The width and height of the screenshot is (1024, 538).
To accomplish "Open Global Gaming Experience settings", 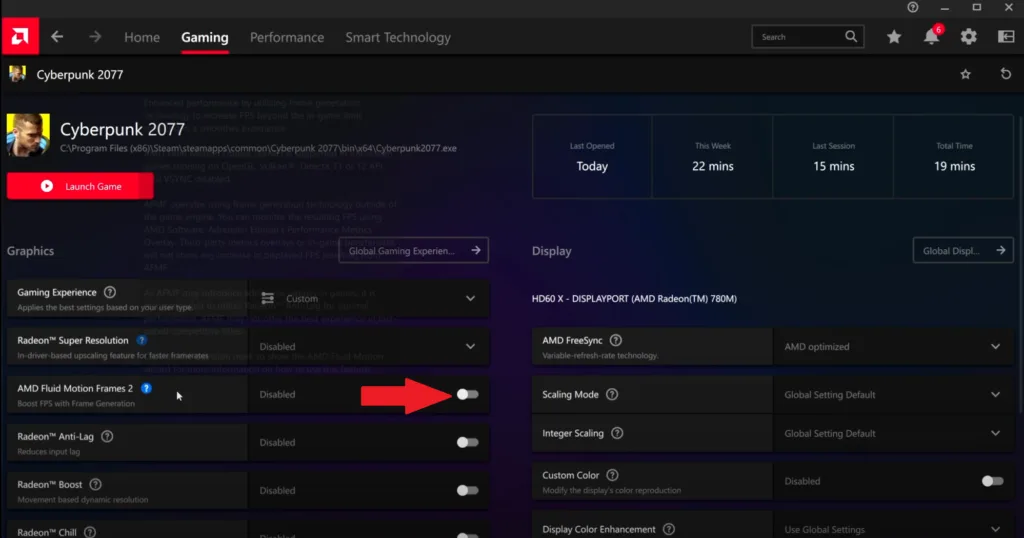I will (x=413, y=250).
